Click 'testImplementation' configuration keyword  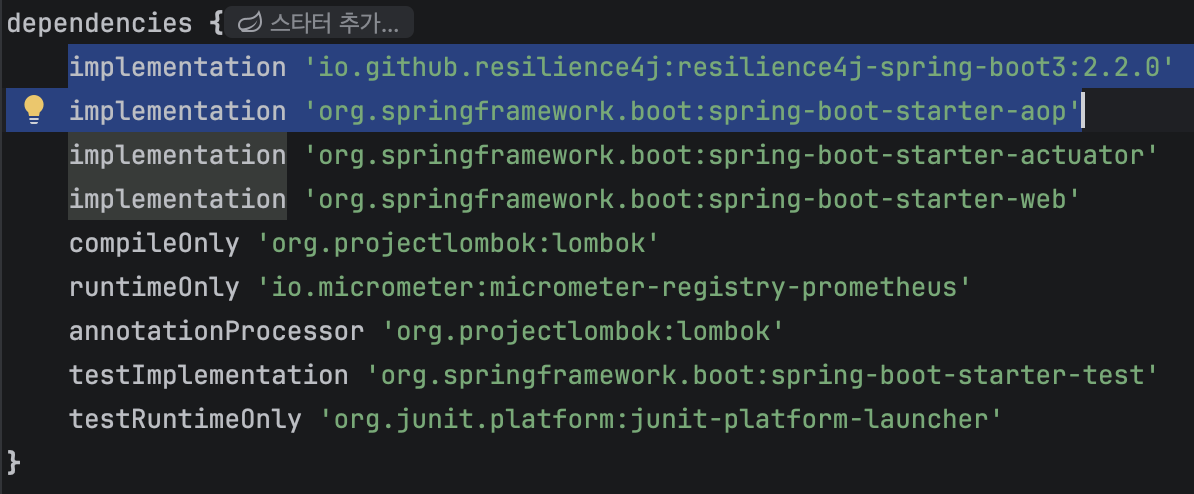click(x=209, y=375)
